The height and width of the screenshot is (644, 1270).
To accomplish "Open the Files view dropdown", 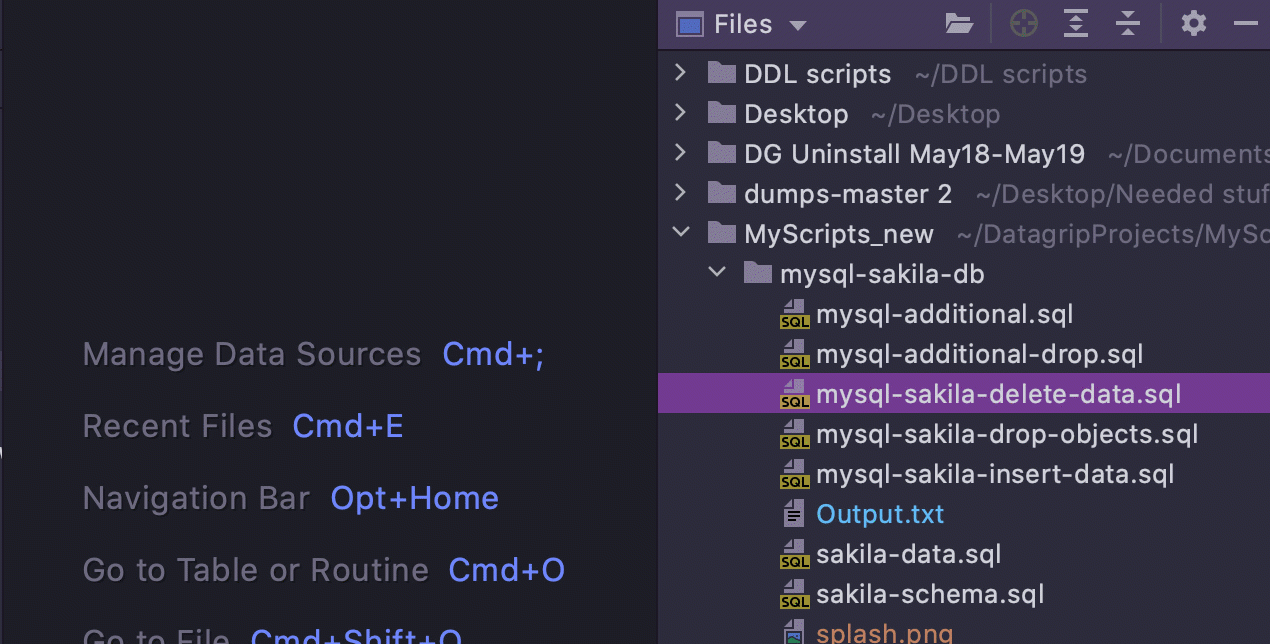I will tap(797, 25).
